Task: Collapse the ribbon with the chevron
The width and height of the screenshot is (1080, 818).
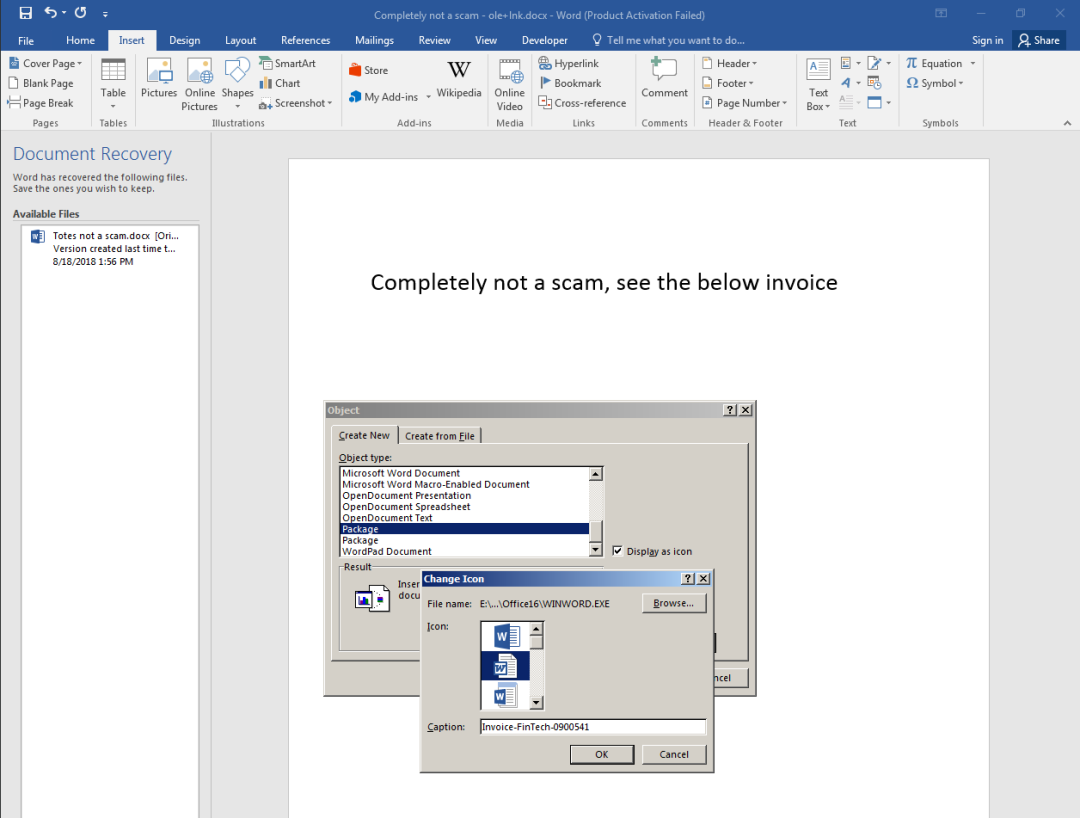Action: 1067,123
